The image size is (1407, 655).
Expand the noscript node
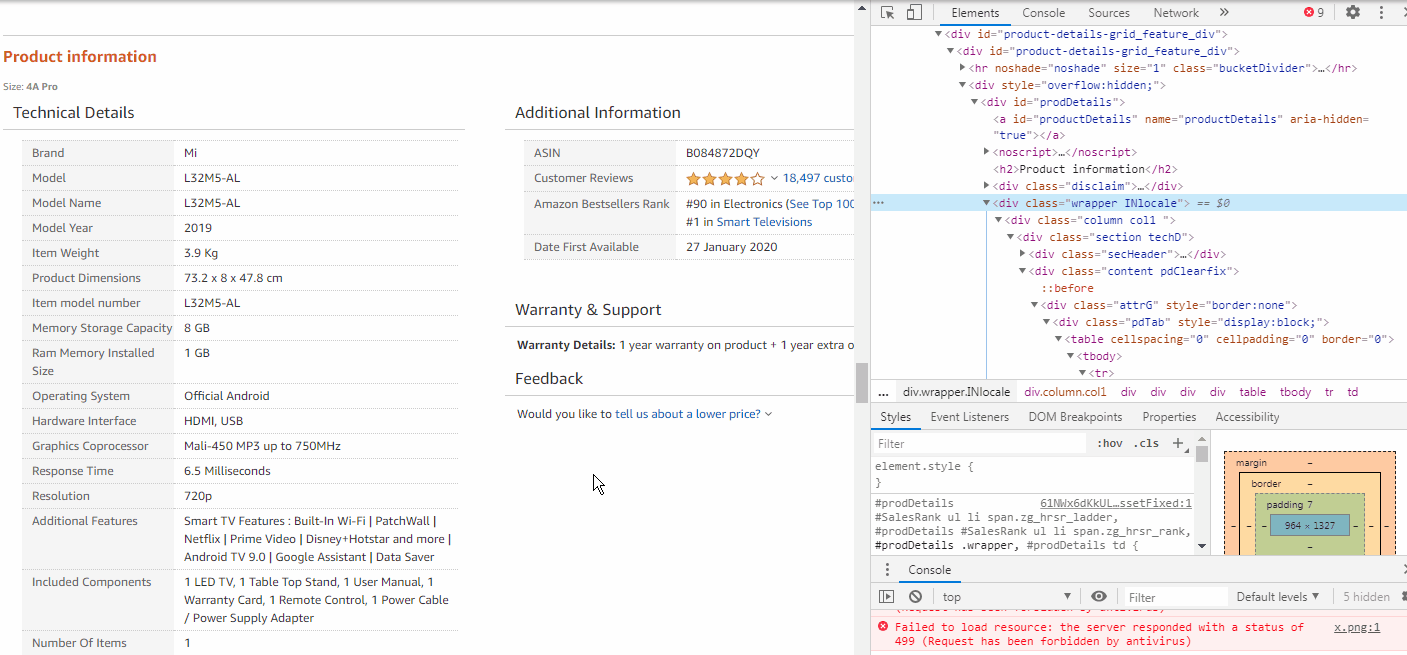point(987,152)
